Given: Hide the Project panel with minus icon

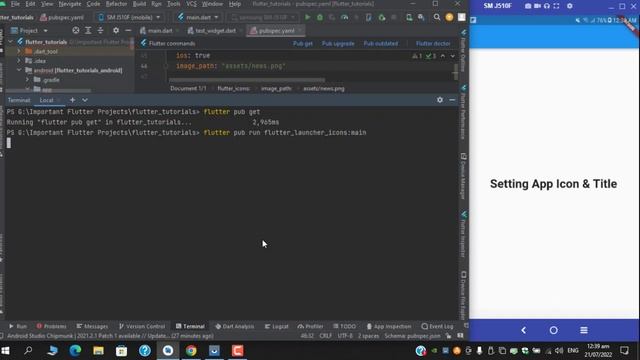Looking at the screenshot, I should tap(128, 31).
